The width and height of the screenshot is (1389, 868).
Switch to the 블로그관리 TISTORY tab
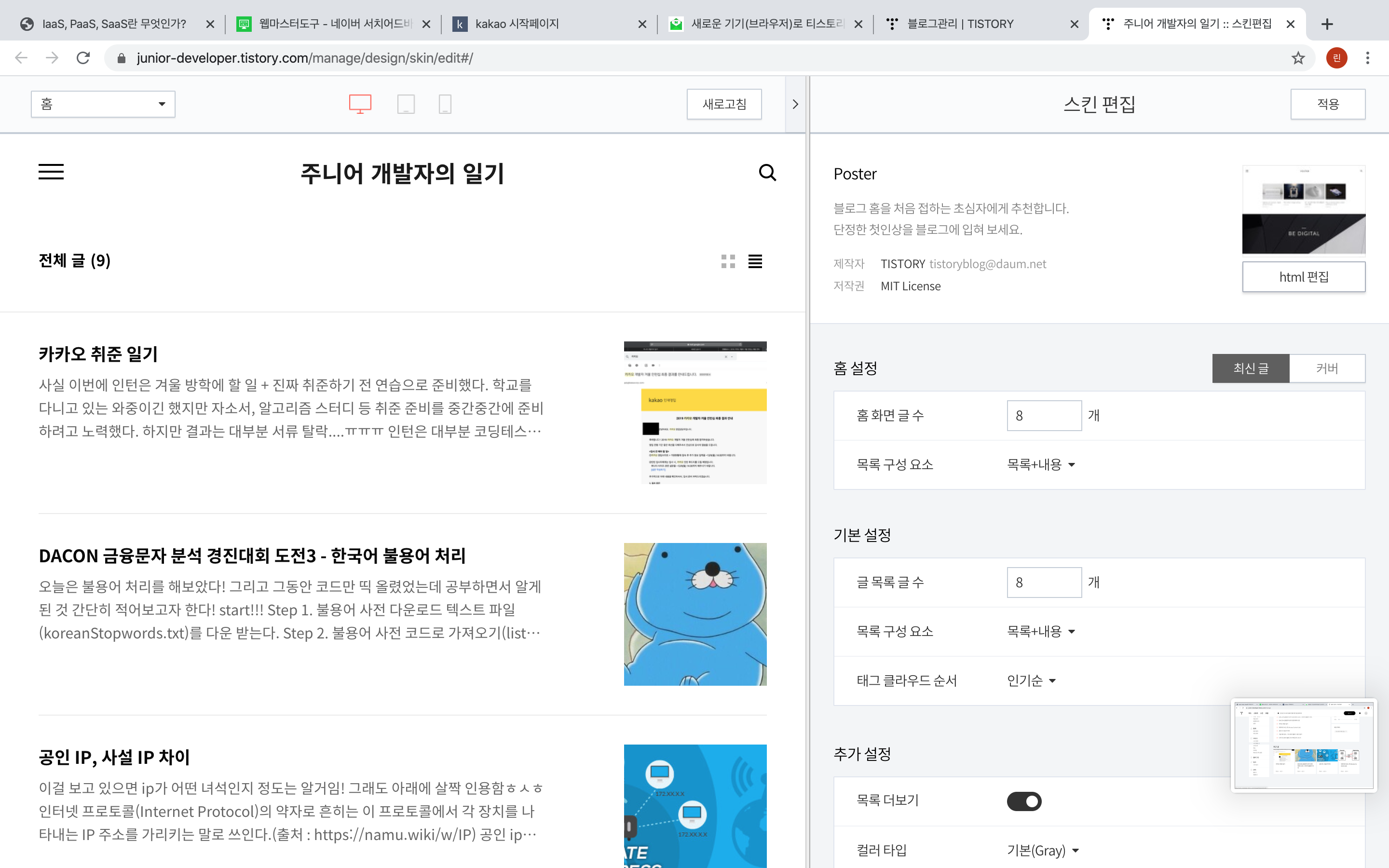tap(960, 24)
